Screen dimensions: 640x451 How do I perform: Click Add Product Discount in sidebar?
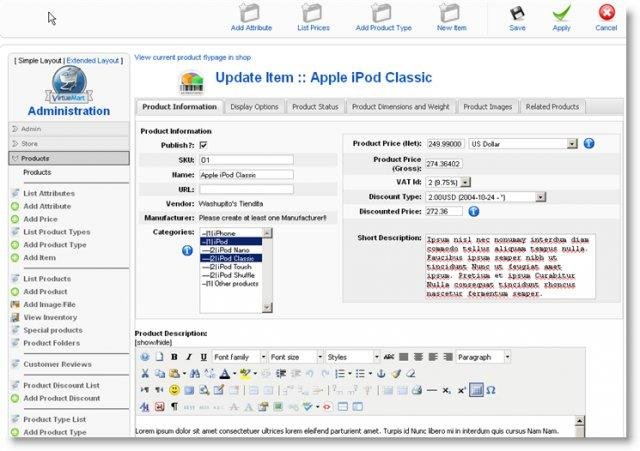(62, 398)
